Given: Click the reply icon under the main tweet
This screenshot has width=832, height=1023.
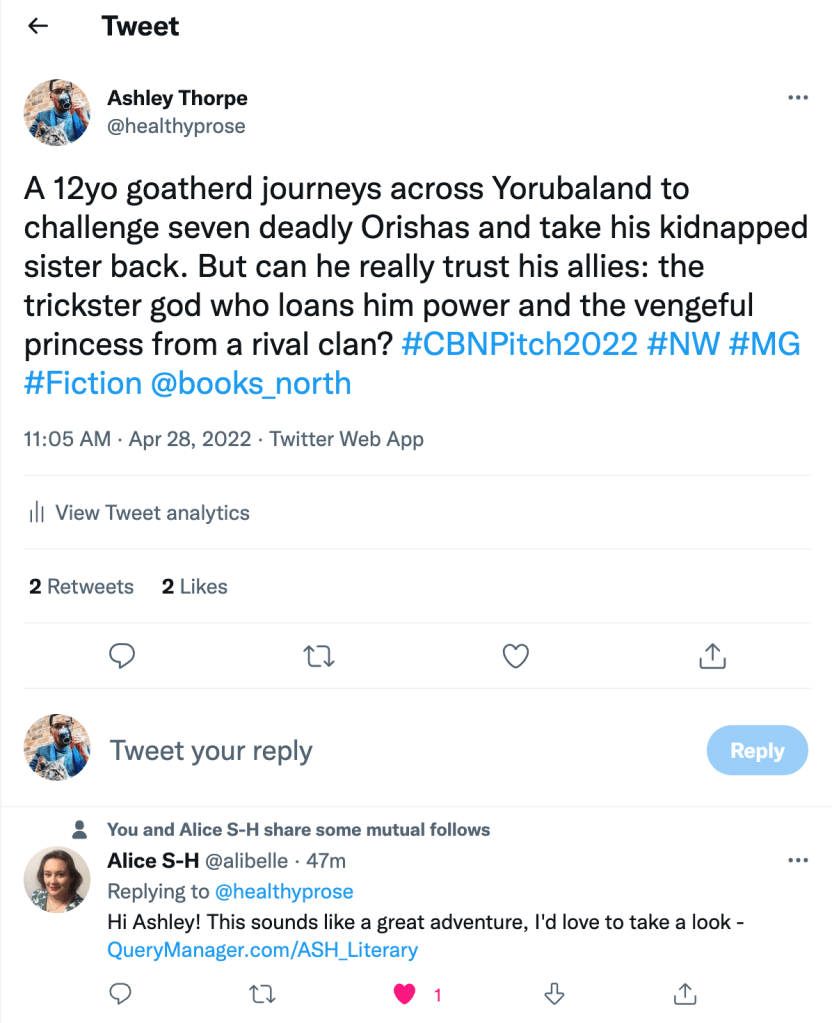Looking at the screenshot, I should tap(122, 656).
